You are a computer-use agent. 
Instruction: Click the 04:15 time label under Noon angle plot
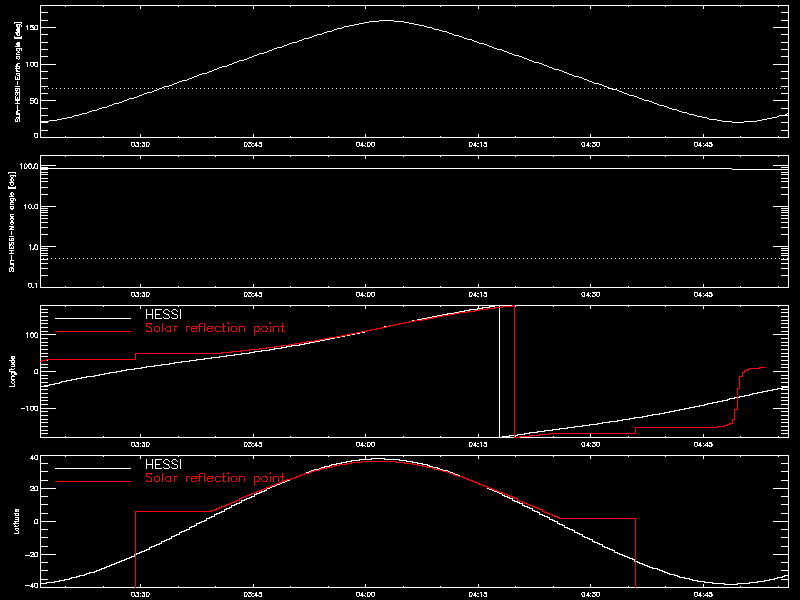[478, 295]
